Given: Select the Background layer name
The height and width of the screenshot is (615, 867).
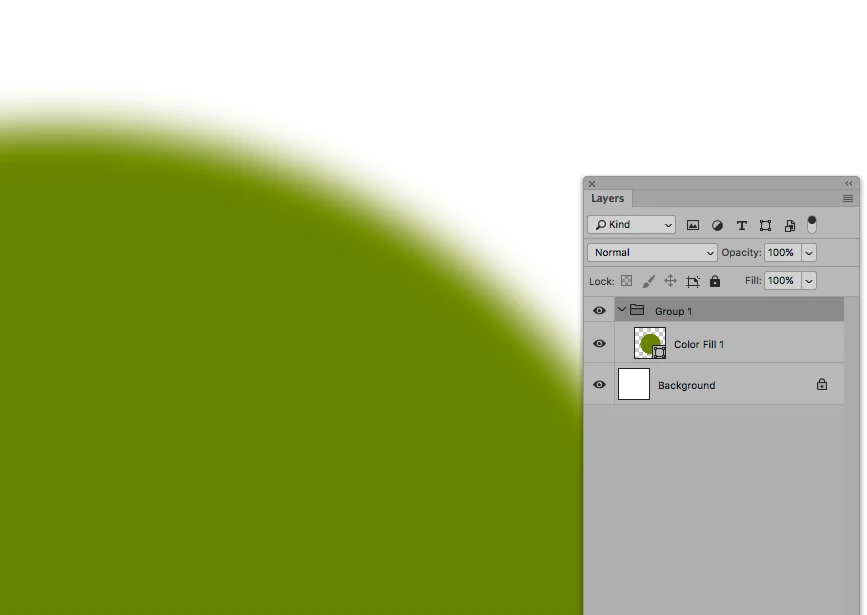Looking at the screenshot, I should [686, 385].
